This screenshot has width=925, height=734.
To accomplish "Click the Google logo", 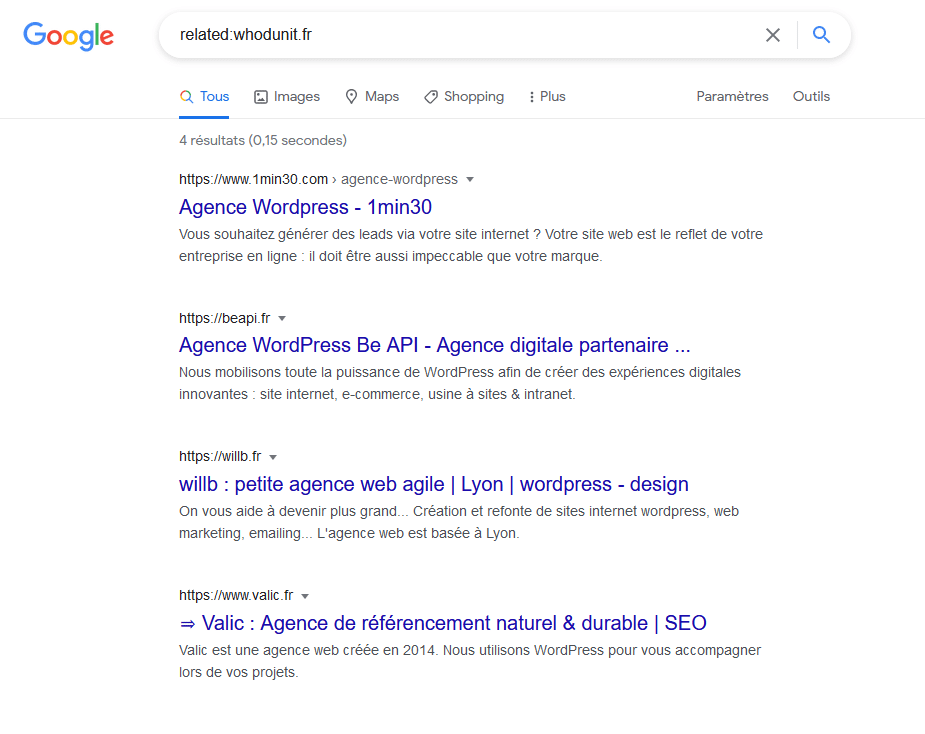I will point(68,36).
